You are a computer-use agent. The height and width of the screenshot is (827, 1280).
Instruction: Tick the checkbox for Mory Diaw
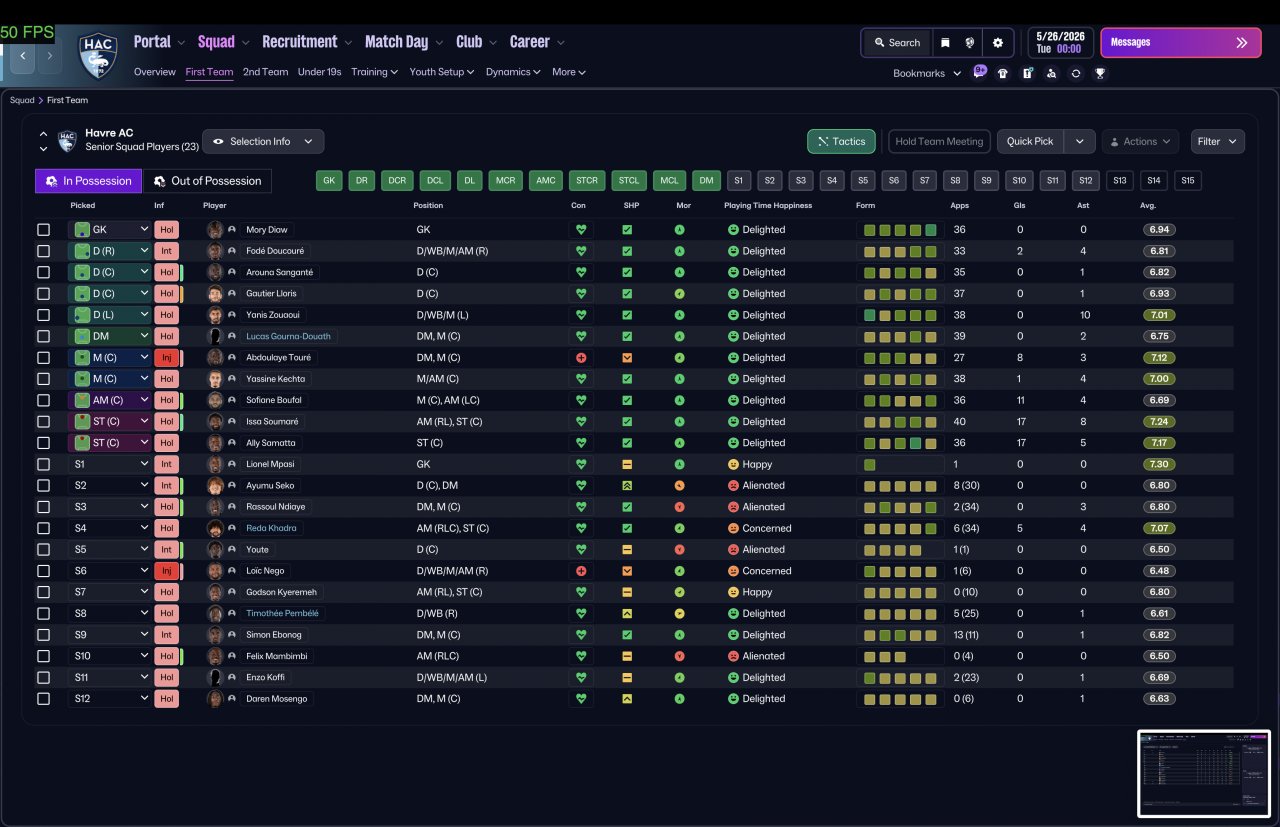click(x=43, y=230)
